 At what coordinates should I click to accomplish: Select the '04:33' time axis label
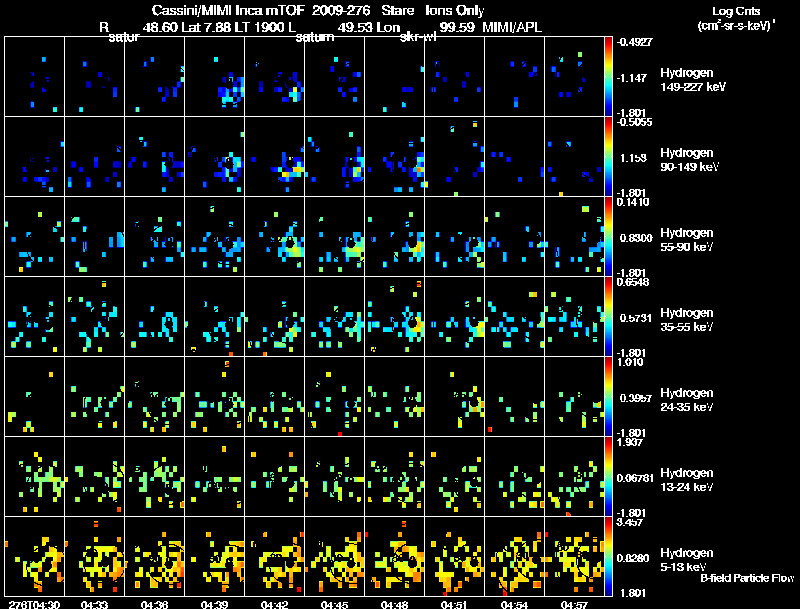(94, 604)
